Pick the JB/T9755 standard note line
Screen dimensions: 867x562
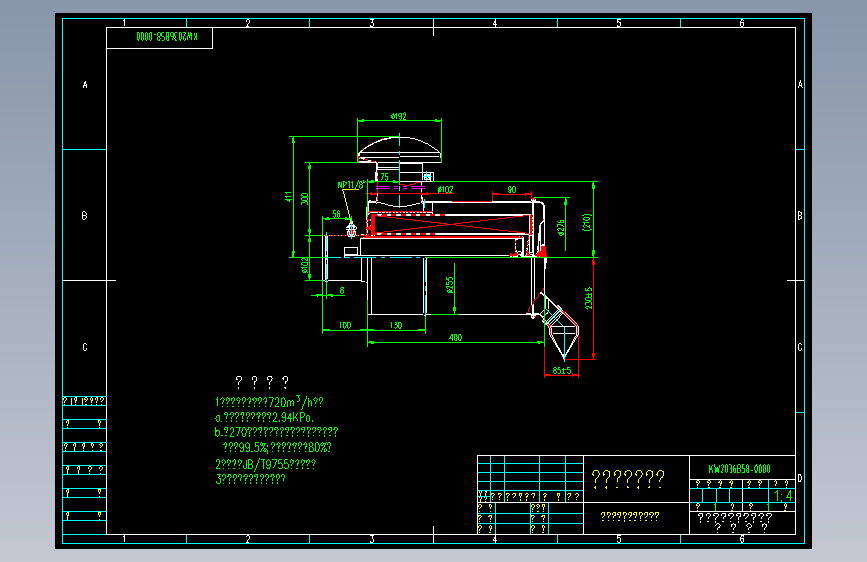(x=265, y=464)
